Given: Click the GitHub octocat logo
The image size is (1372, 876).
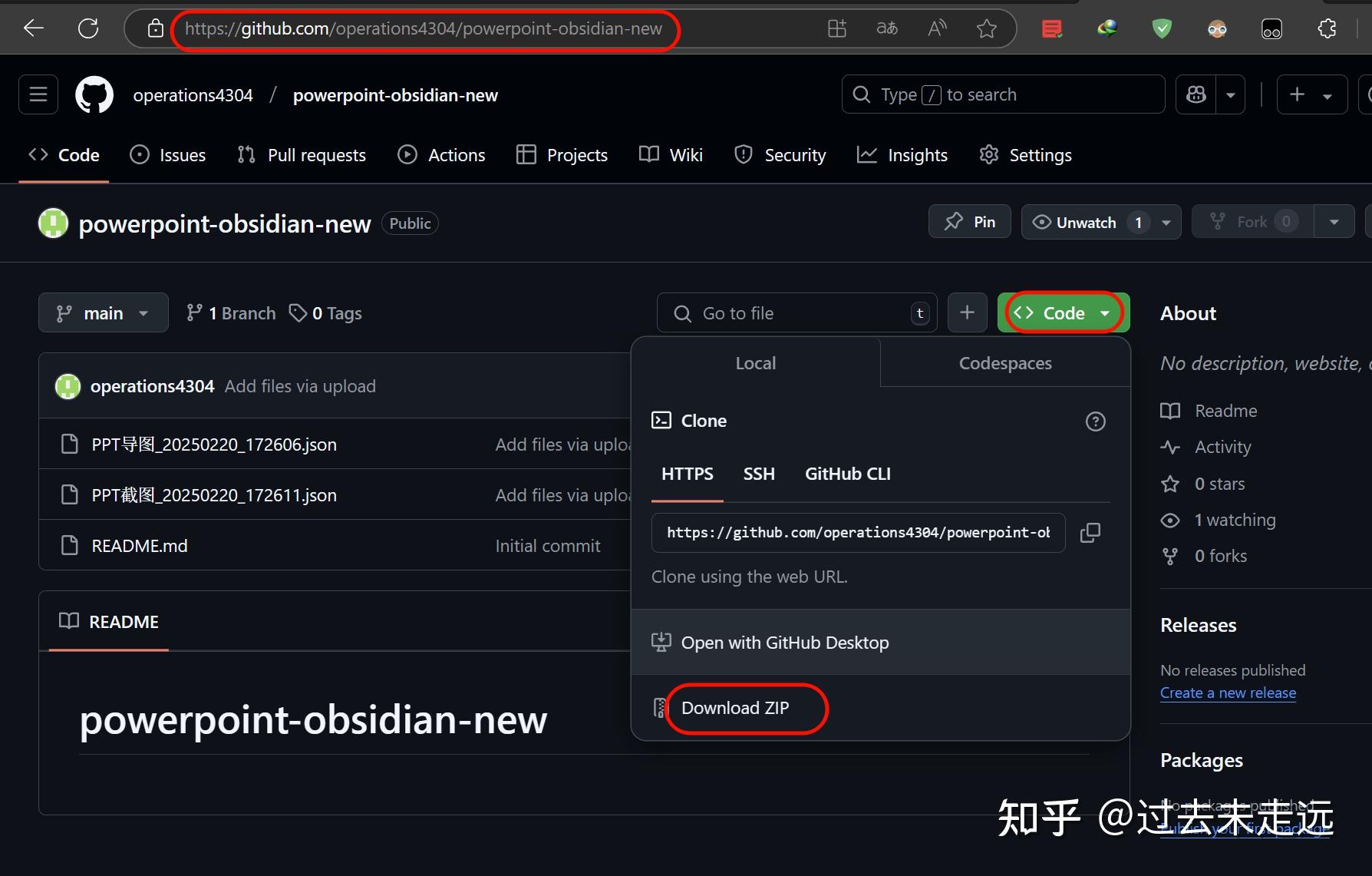Looking at the screenshot, I should click(x=94, y=94).
